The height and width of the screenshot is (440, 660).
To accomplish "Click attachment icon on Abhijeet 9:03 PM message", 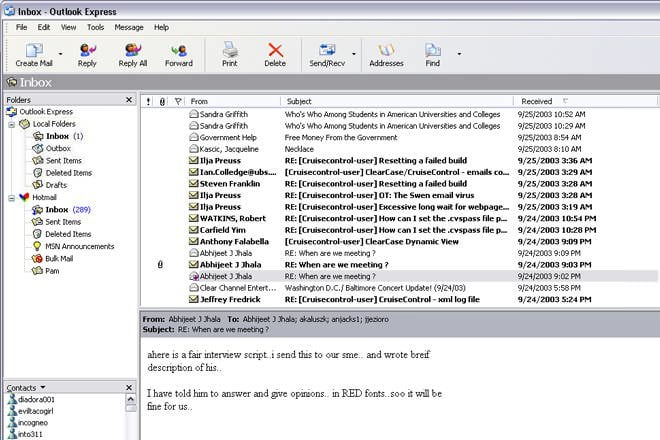I will 160,265.
